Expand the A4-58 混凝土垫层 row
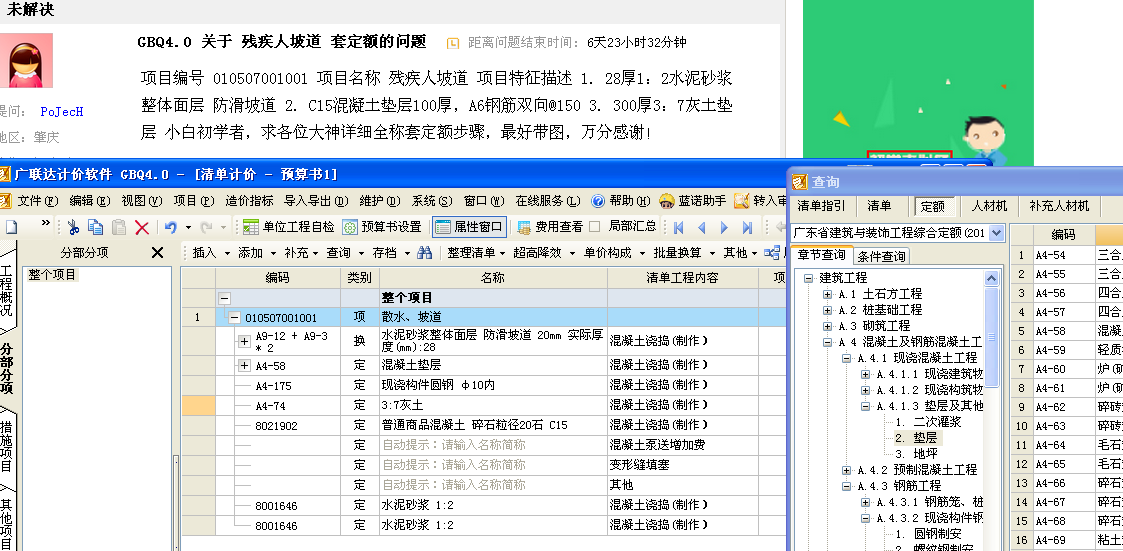Viewport: 1123px width, 551px height. (244, 366)
